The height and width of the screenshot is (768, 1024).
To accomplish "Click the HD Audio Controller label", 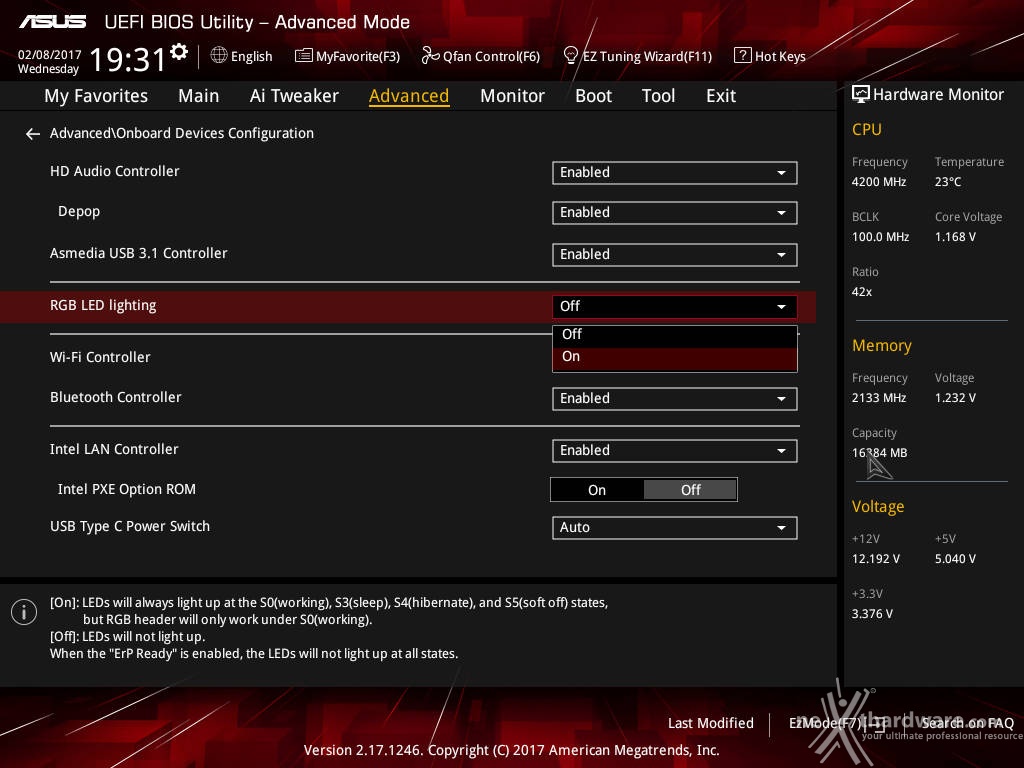I will 114,171.
